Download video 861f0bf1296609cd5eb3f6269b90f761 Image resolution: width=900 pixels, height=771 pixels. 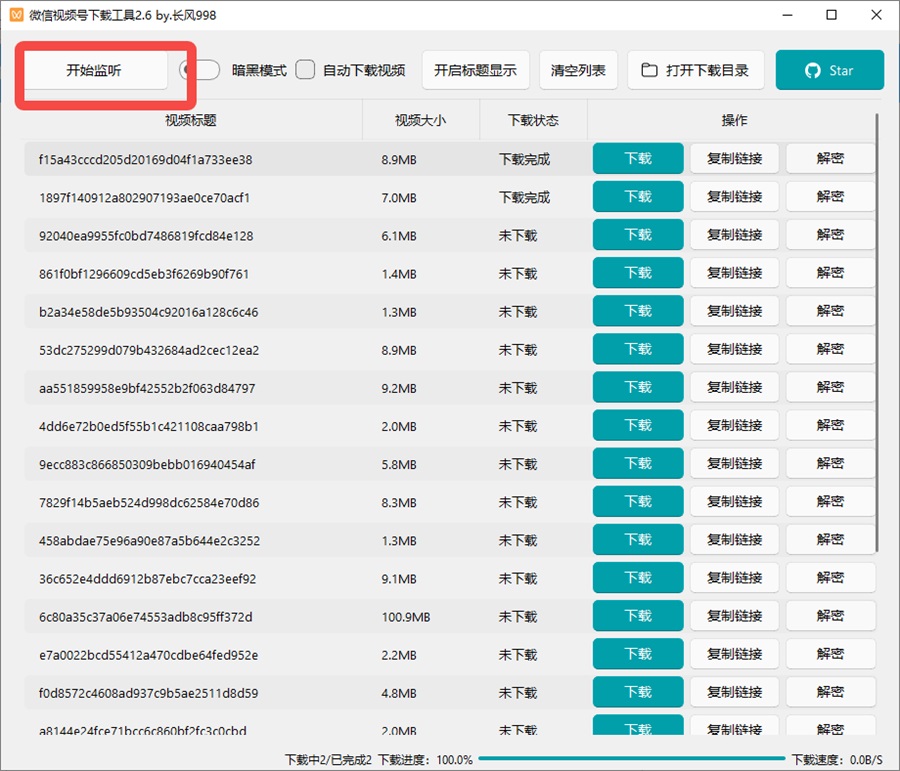[x=638, y=273]
